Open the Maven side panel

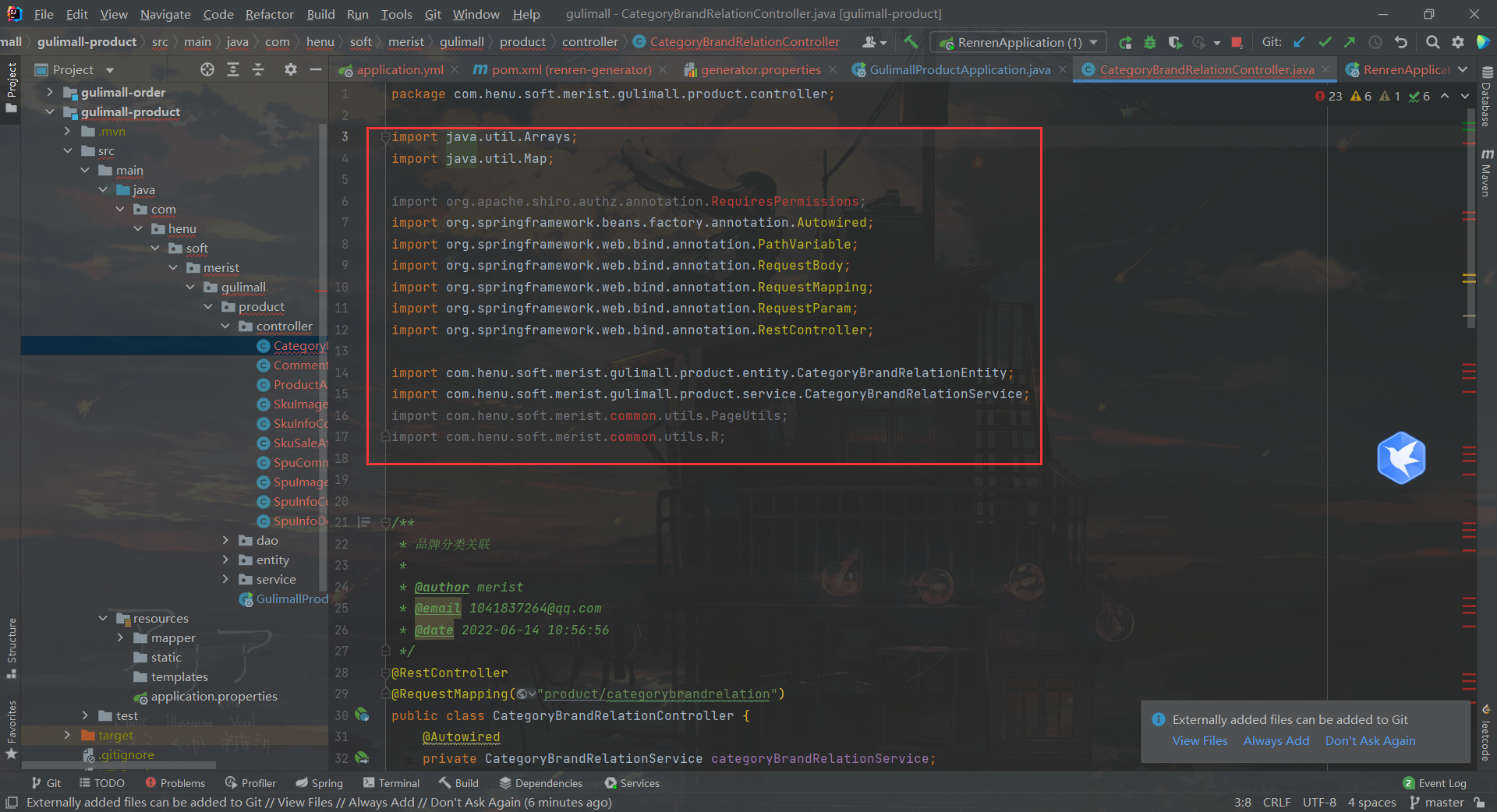(1486, 173)
